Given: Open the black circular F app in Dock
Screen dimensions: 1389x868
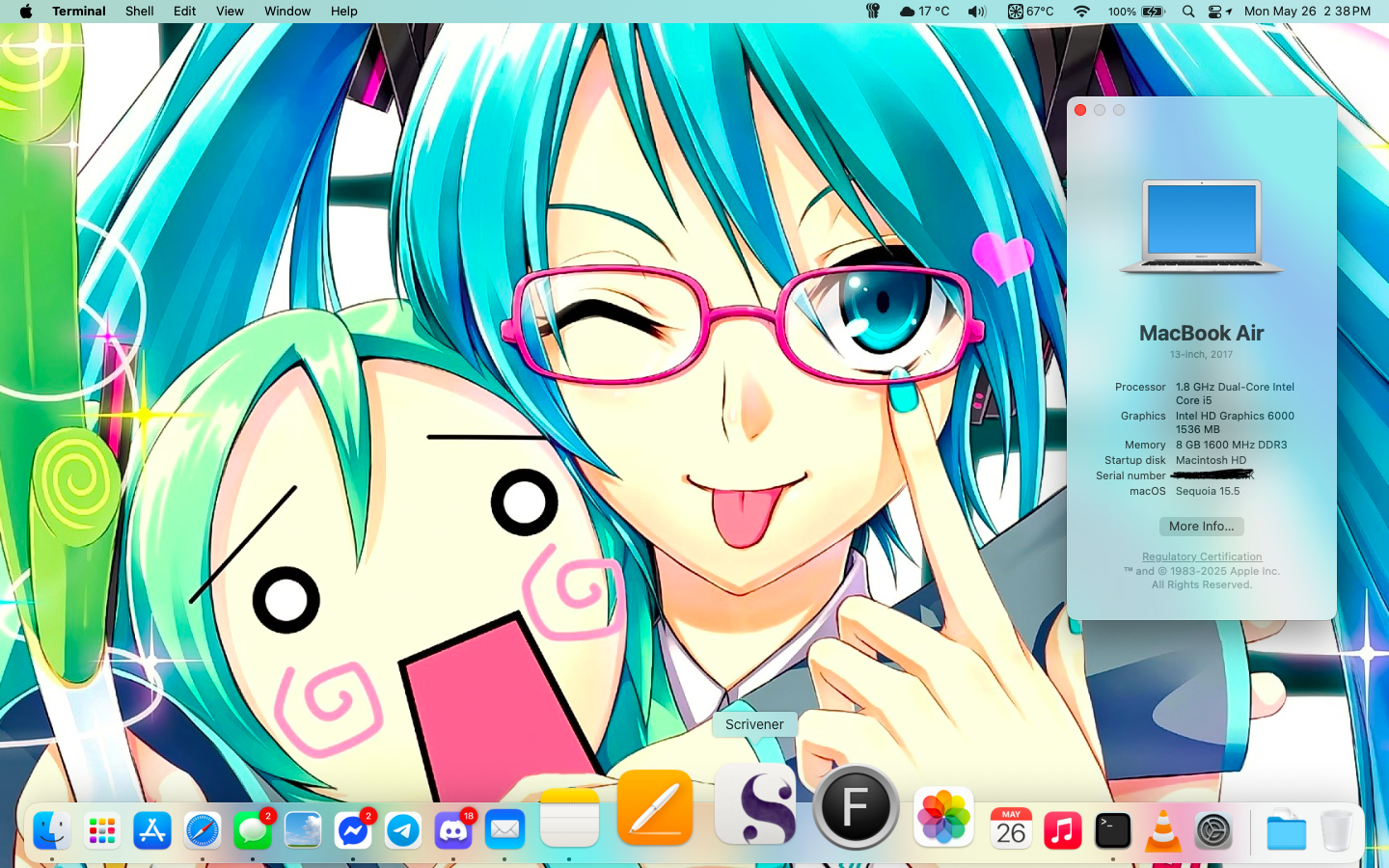Looking at the screenshot, I should (x=856, y=807).
